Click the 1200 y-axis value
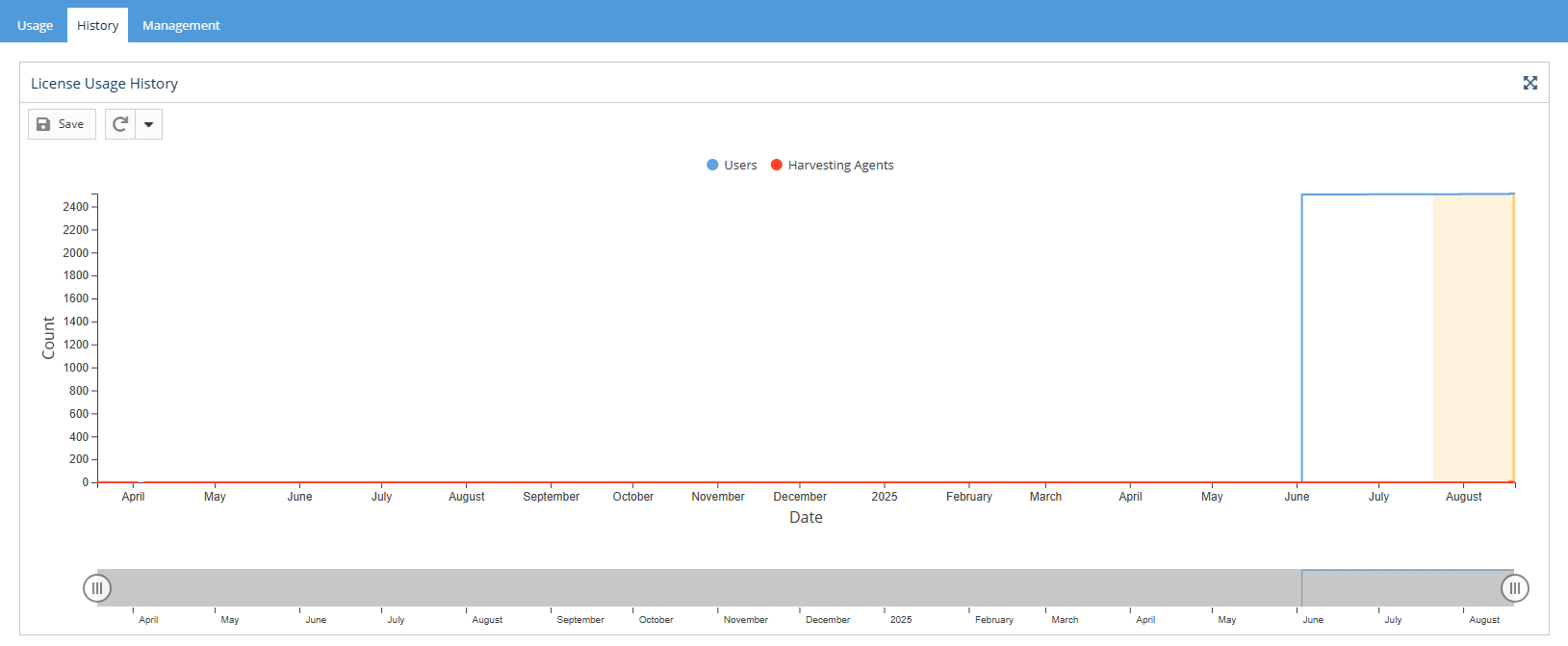The height and width of the screenshot is (646, 1568). (x=76, y=345)
